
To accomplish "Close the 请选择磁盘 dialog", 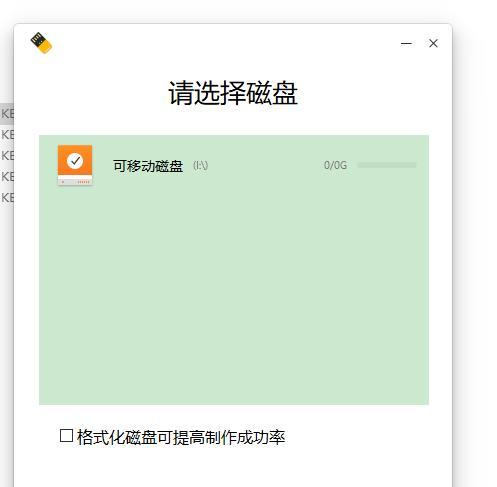I will click(x=433, y=43).
